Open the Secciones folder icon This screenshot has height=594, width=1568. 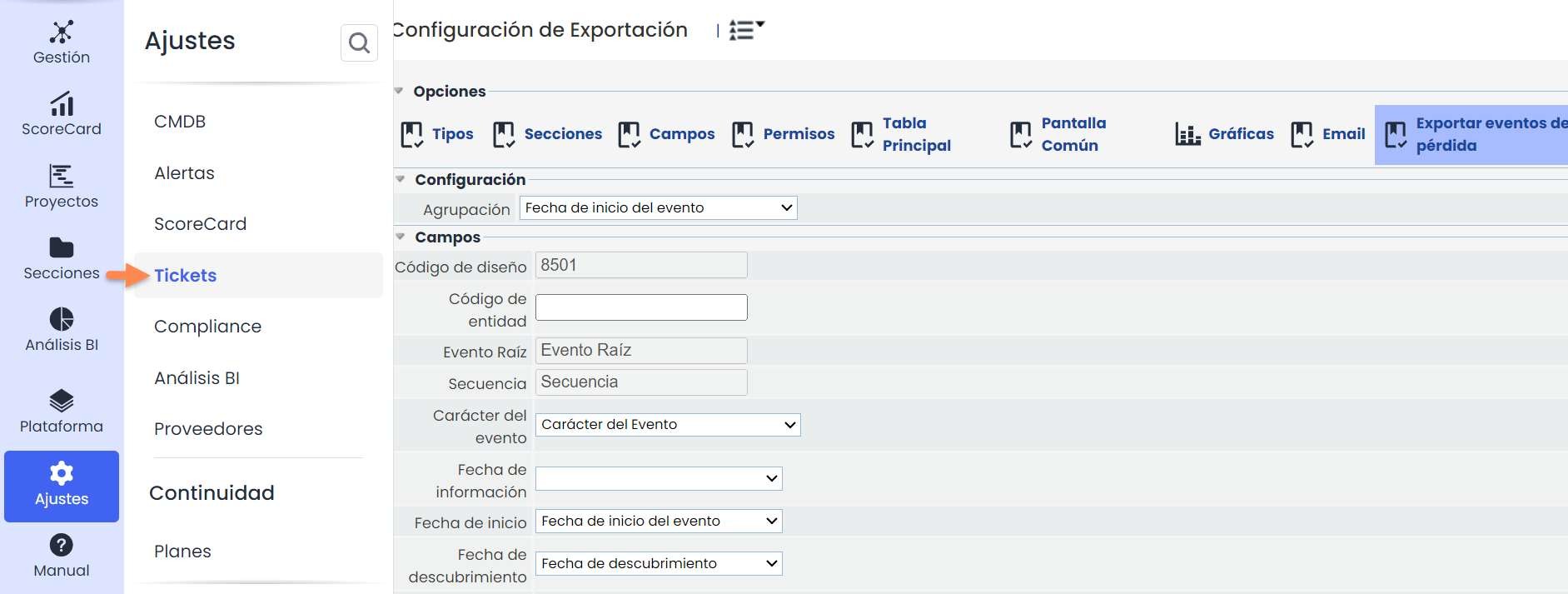click(62, 248)
